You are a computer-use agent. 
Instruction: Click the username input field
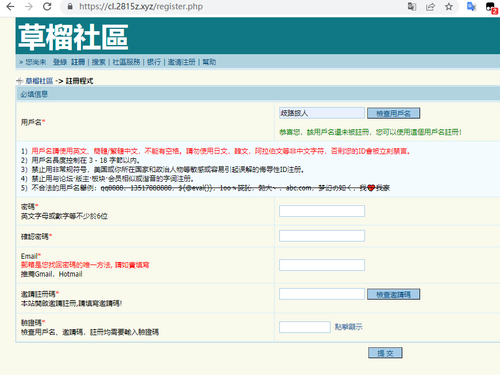click(322, 113)
